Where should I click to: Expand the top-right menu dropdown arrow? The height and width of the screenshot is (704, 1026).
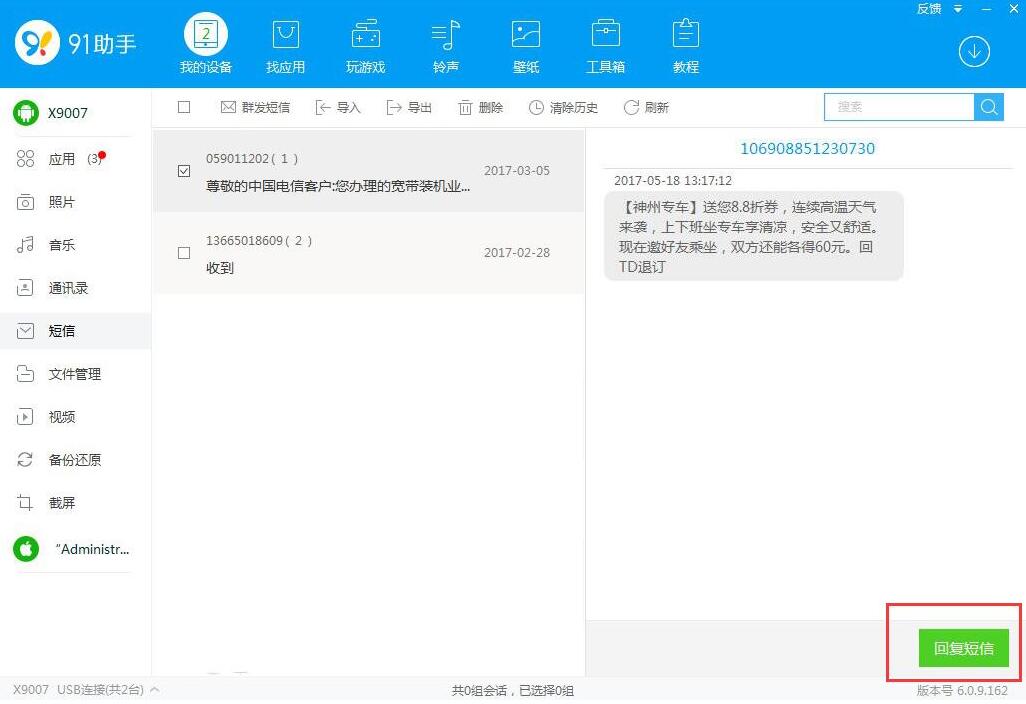(x=957, y=9)
